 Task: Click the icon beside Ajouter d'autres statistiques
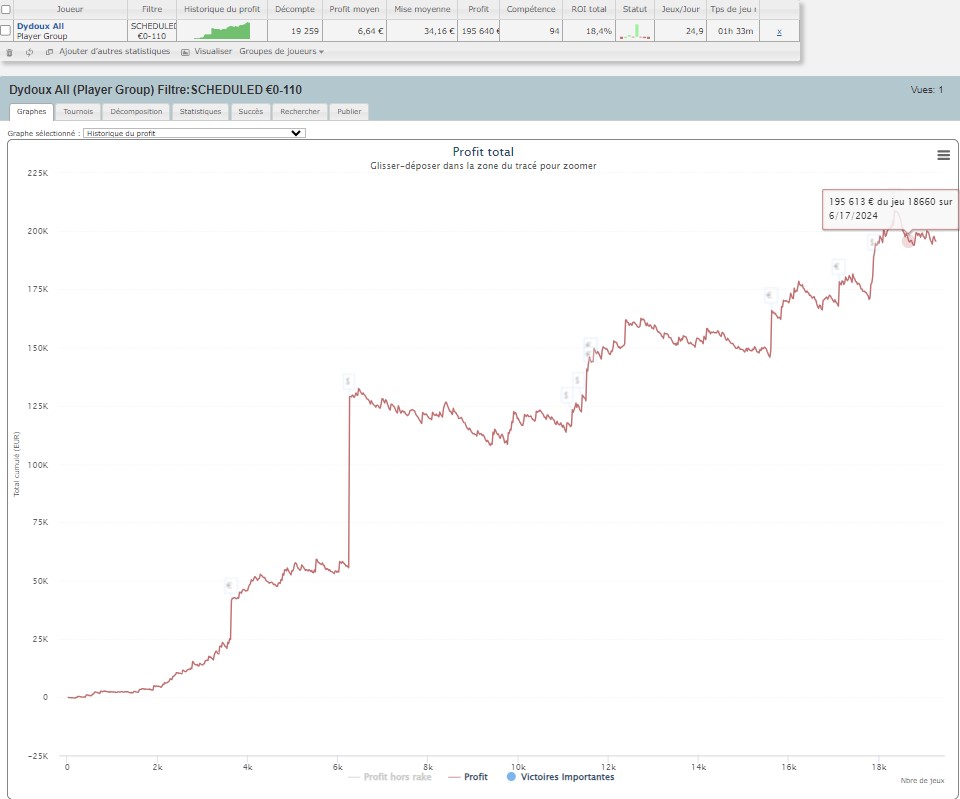(x=50, y=52)
